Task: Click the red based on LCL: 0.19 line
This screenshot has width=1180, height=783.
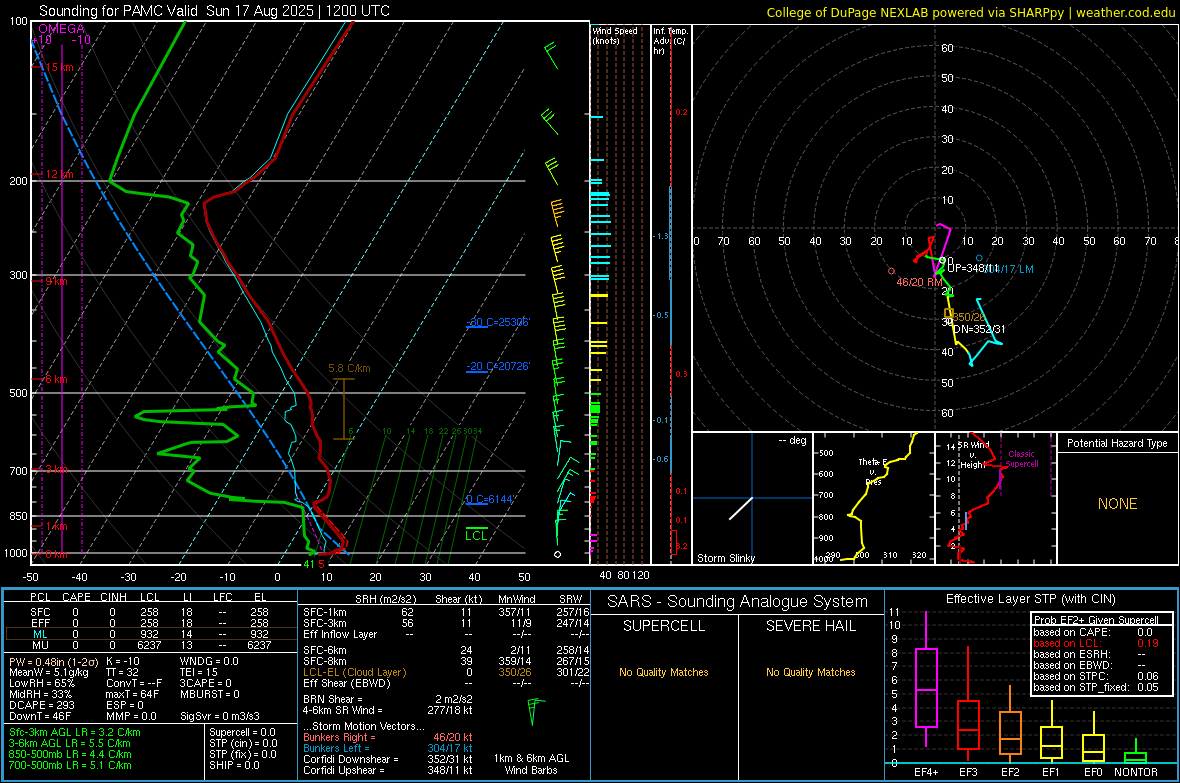Action: 1096,643
